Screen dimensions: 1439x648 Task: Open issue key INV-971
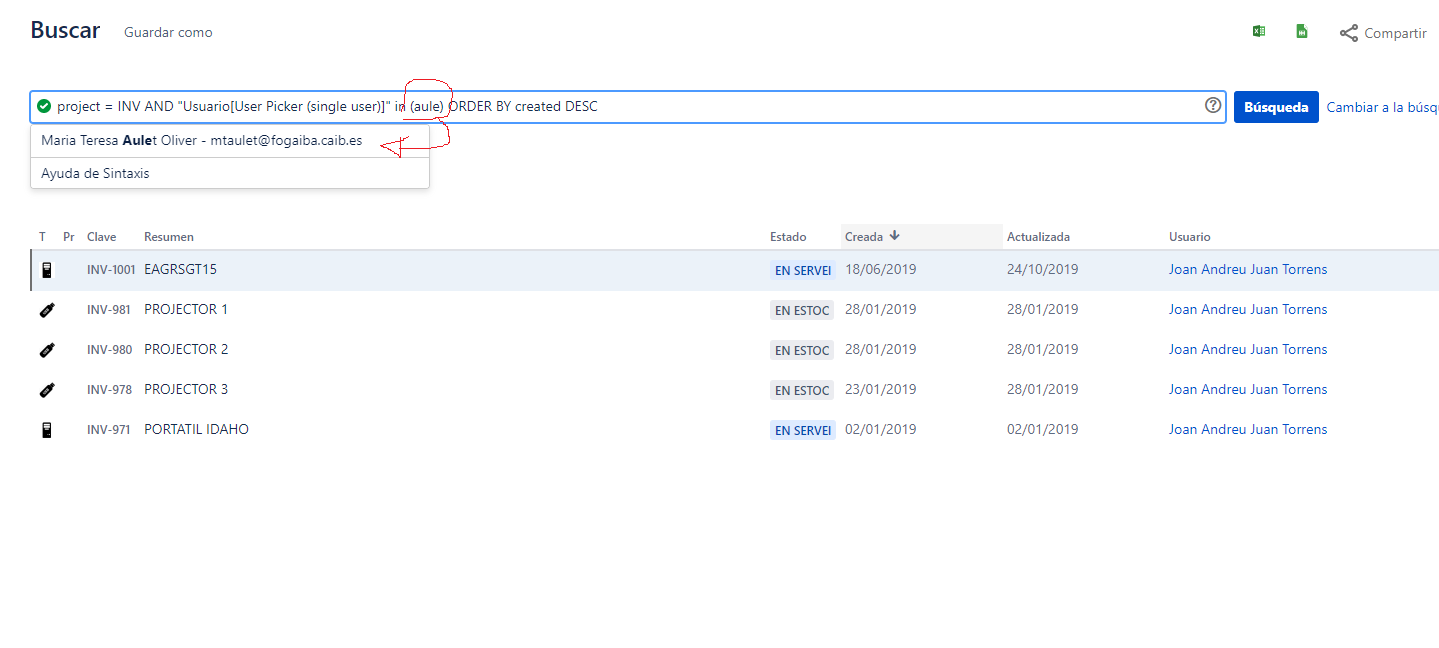(x=109, y=430)
